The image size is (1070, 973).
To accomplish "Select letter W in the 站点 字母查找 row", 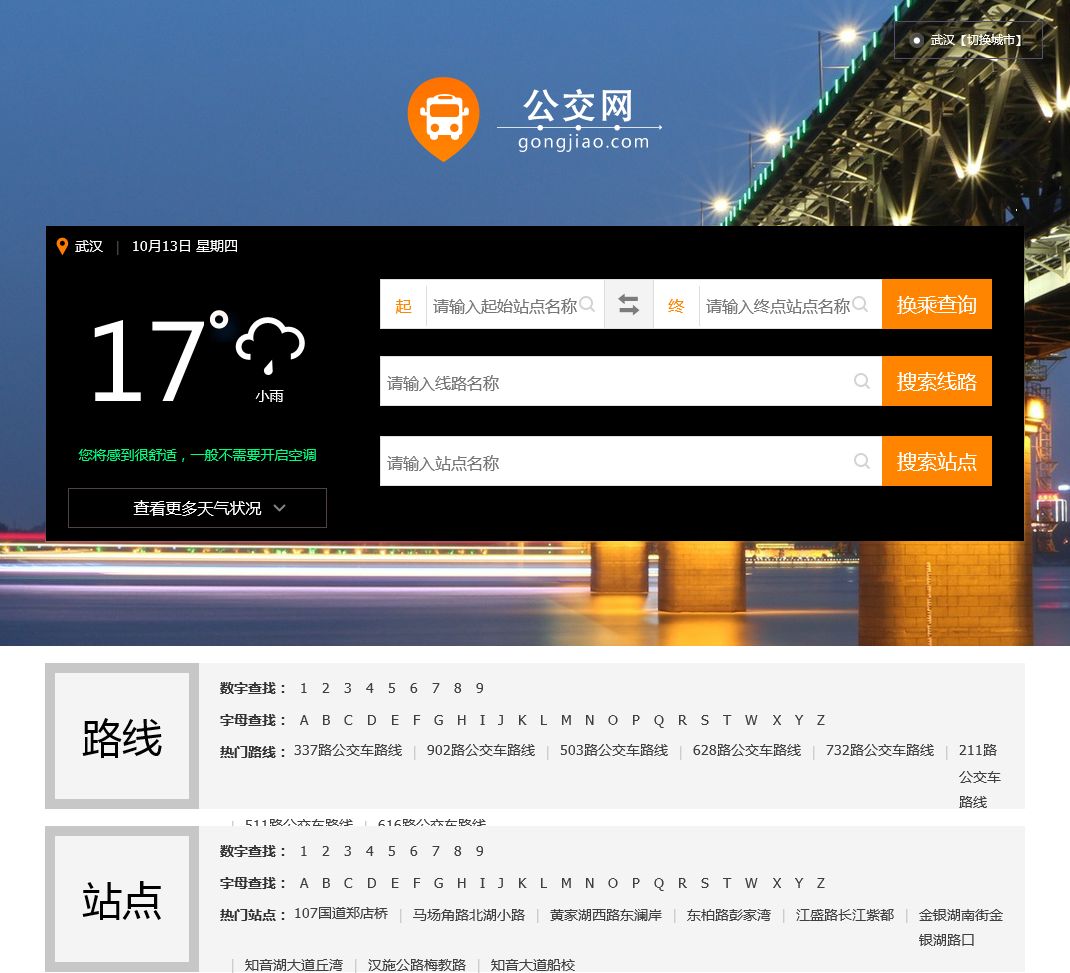I will coord(751,884).
